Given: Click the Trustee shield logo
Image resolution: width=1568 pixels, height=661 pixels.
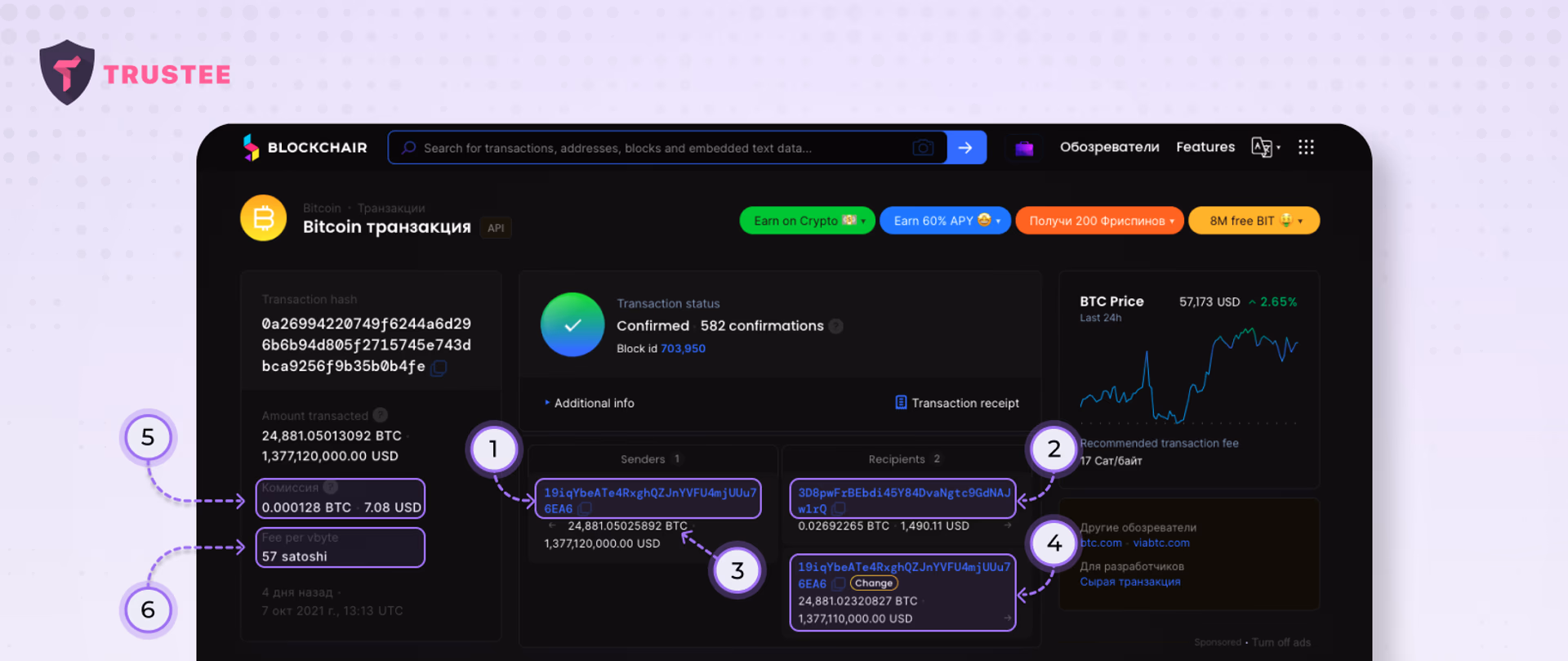Looking at the screenshot, I should coord(67,73).
